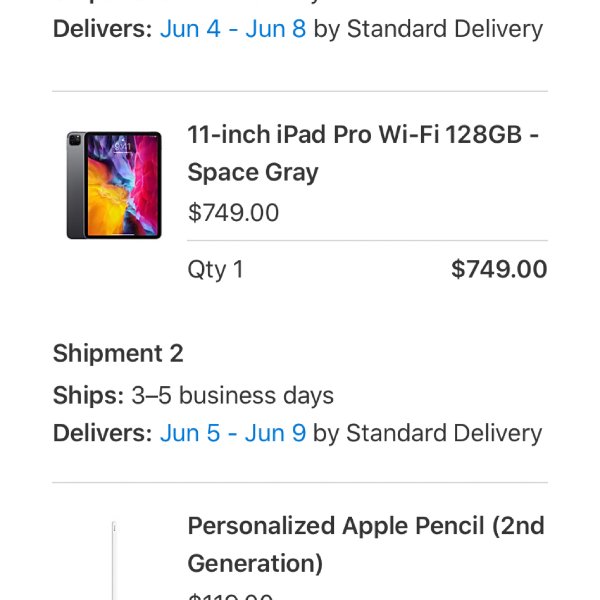
Task: Tap the Space Gray color text
Action: (x=253, y=173)
